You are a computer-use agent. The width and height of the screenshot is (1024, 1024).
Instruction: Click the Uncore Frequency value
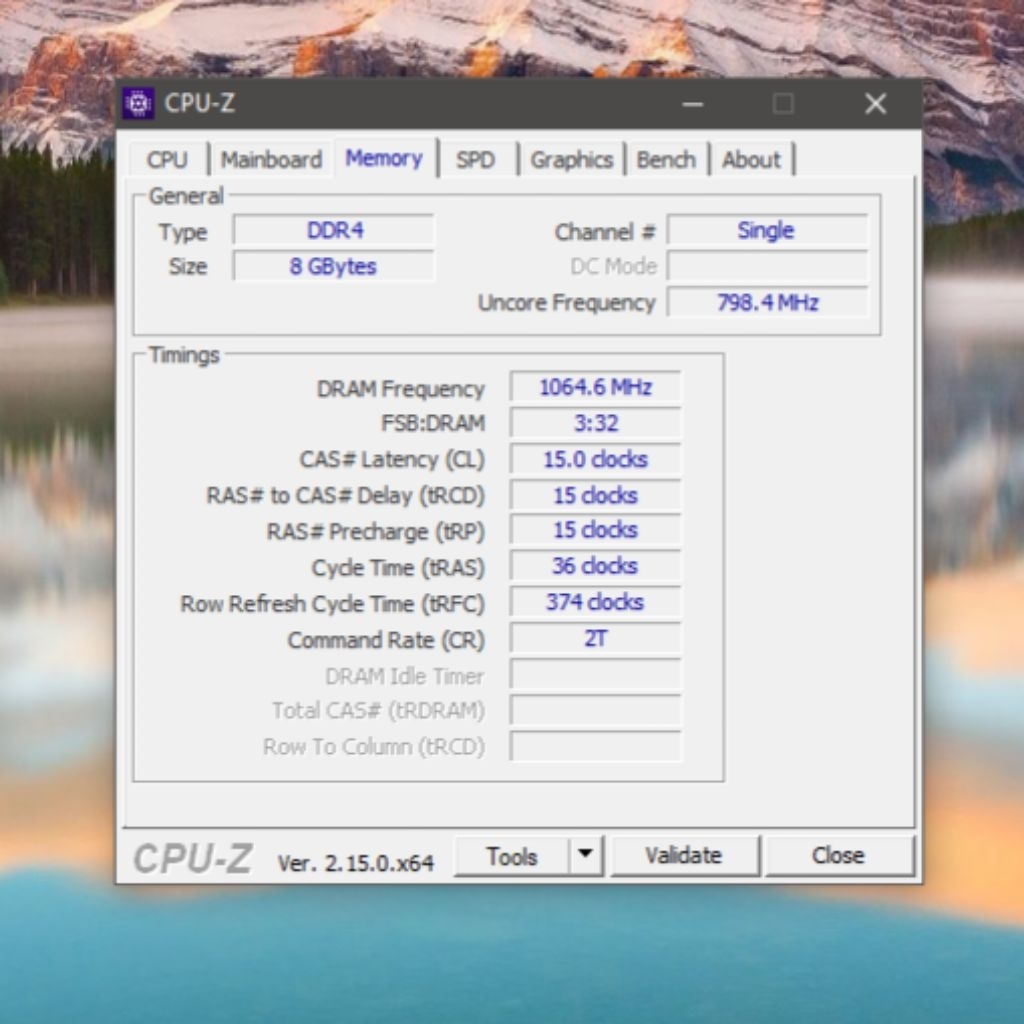(x=767, y=302)
